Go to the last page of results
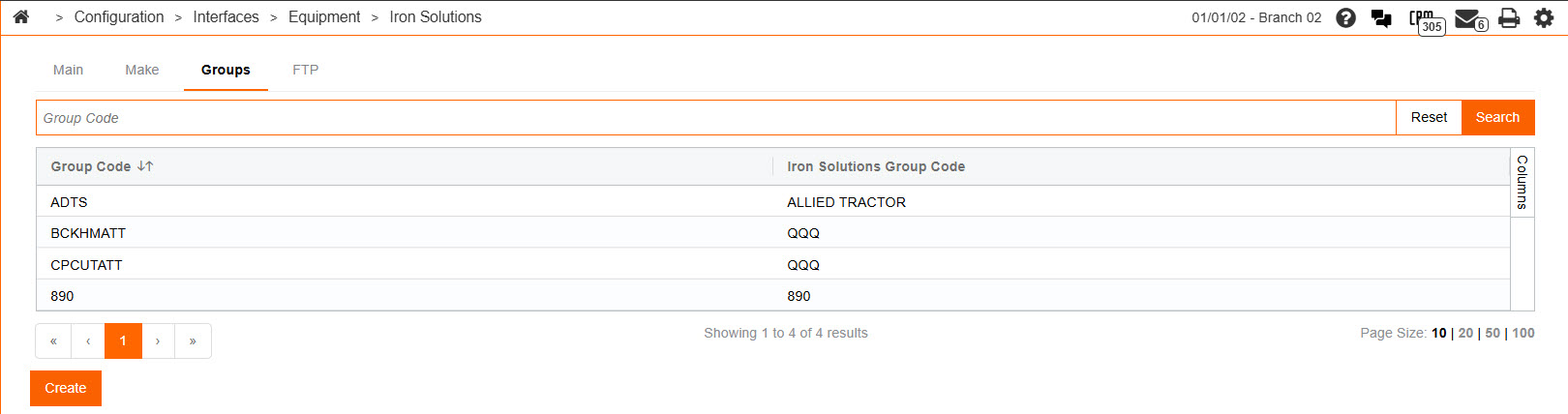Image resolution: width=1568 pixels, height=414 pixels. pos(193,340)
